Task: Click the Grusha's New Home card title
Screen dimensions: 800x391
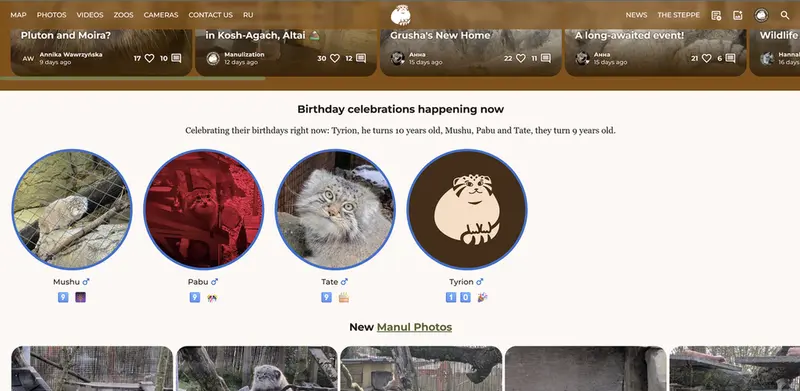Action: point(440,35)
